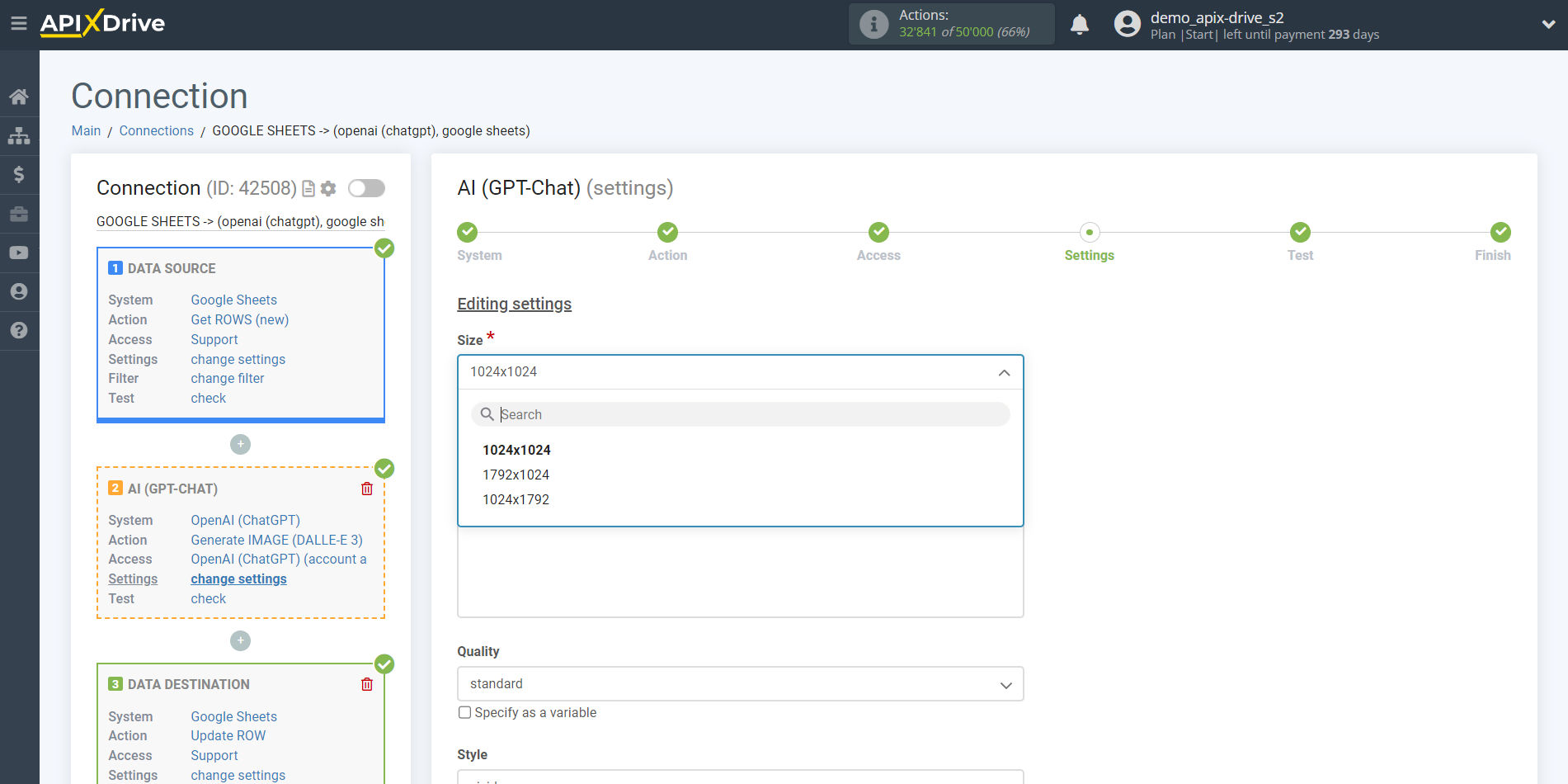
Task: Click the Finish step checkmark
Action: coord(1501,232)
